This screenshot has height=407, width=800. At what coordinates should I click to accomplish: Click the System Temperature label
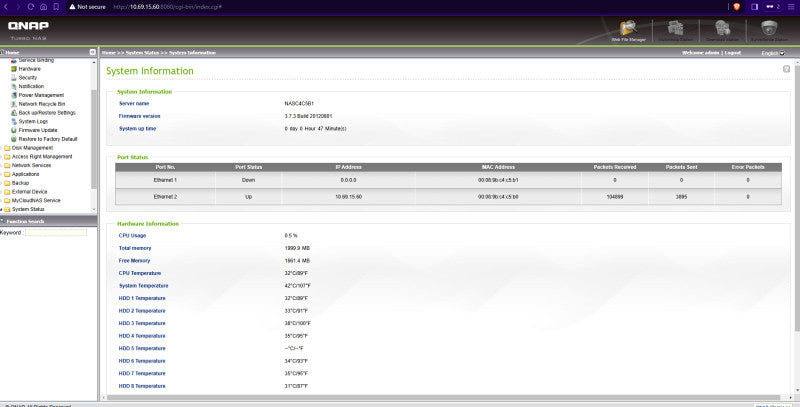coord(143,286)
